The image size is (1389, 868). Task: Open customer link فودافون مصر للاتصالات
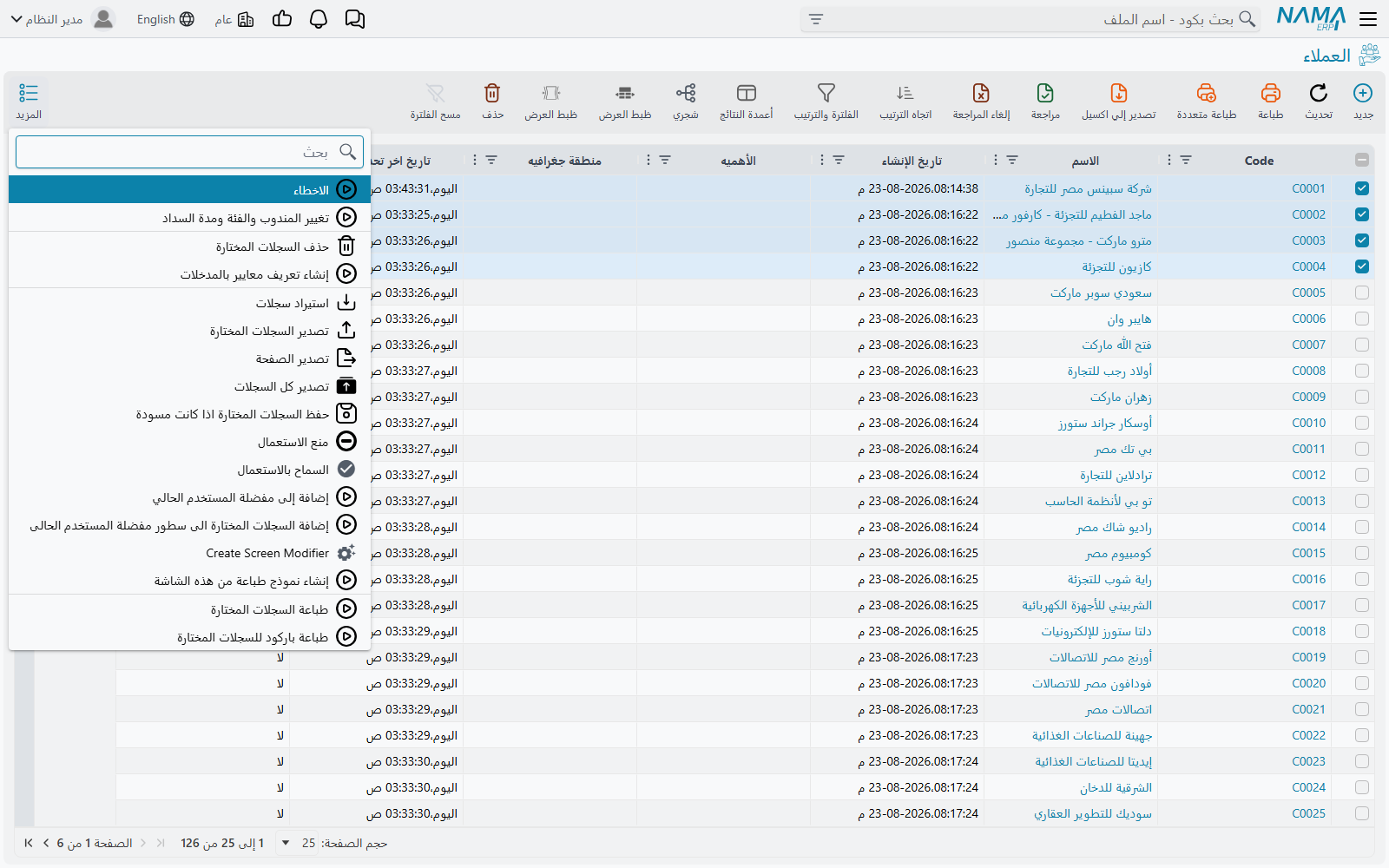pos(1092,683)
